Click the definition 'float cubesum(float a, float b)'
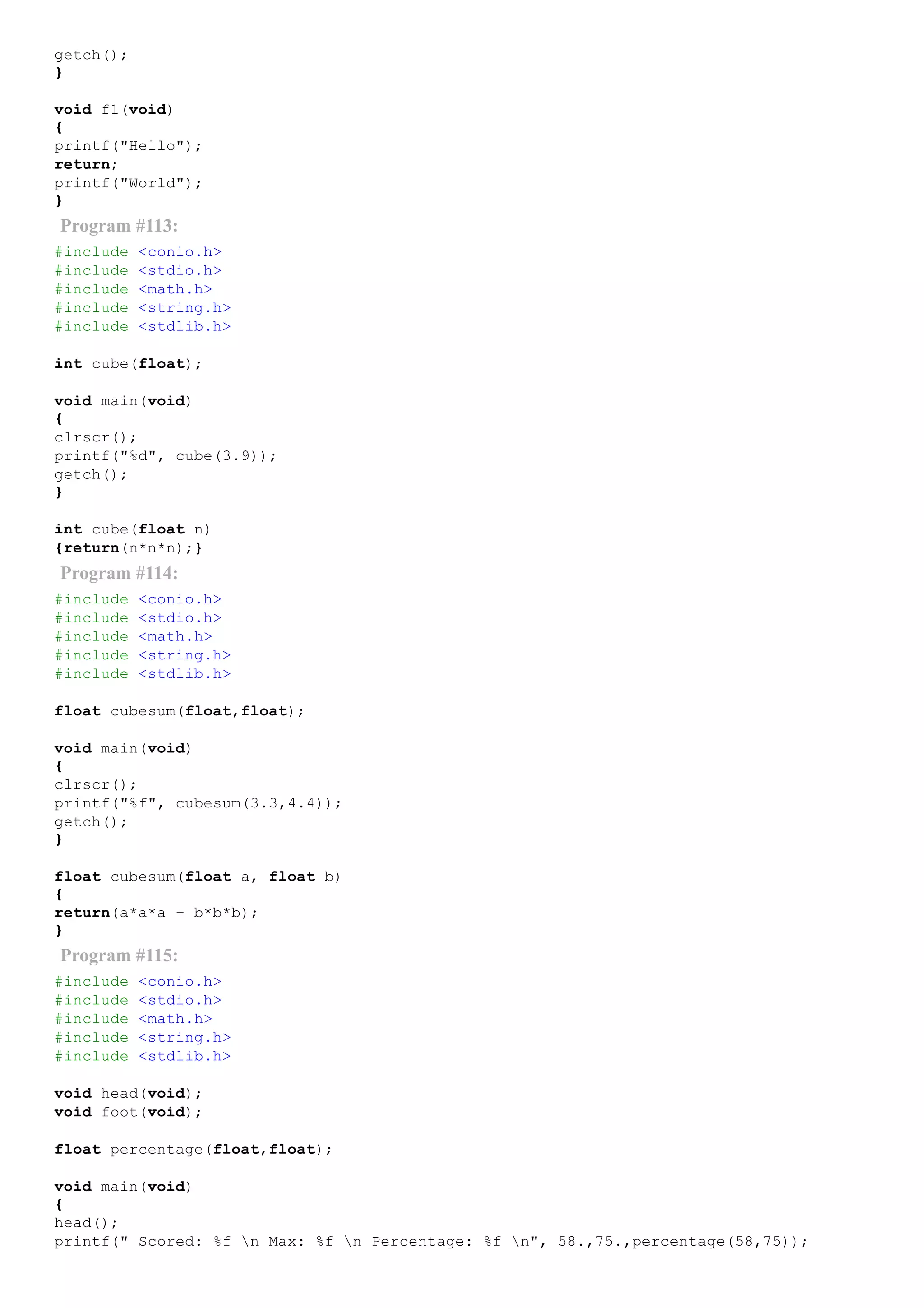 click(198, 877)
